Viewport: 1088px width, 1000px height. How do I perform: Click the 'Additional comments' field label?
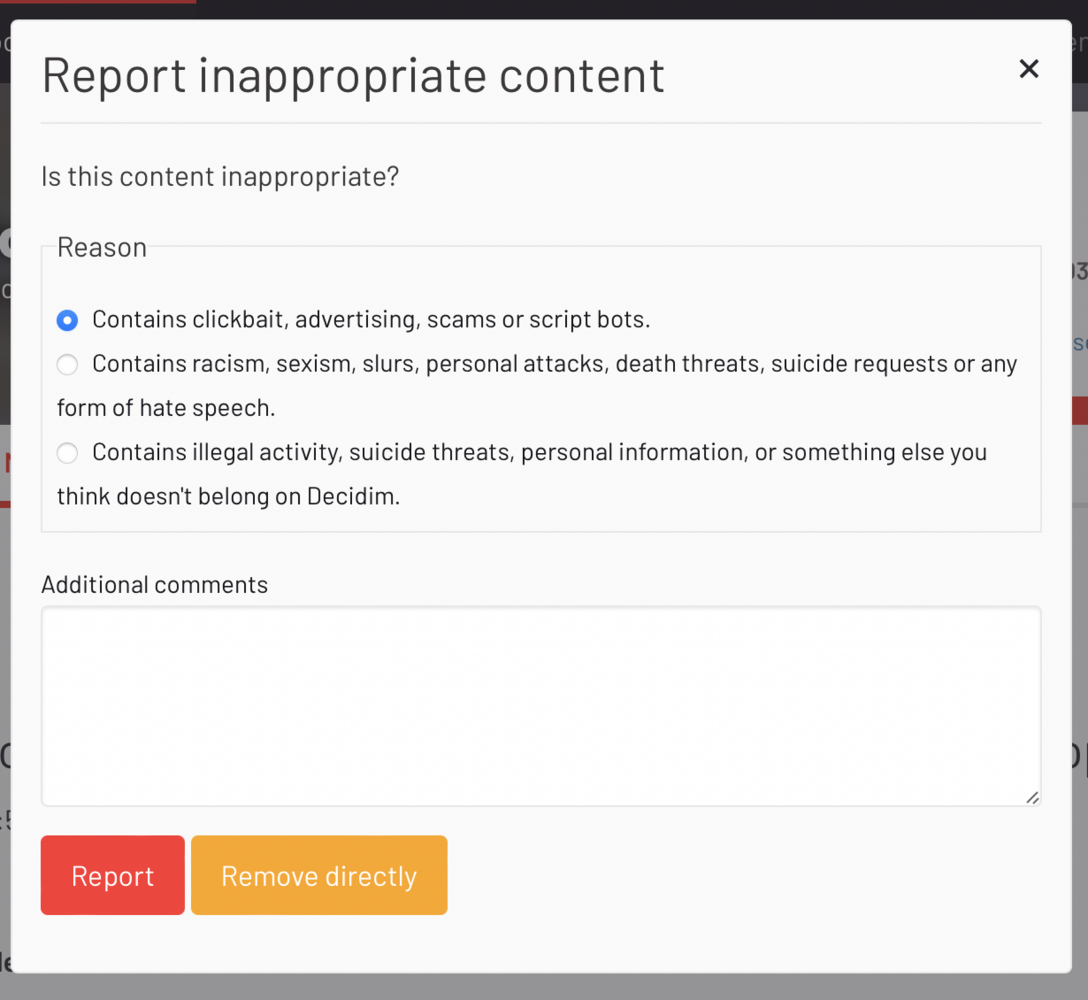coord(154,585)
